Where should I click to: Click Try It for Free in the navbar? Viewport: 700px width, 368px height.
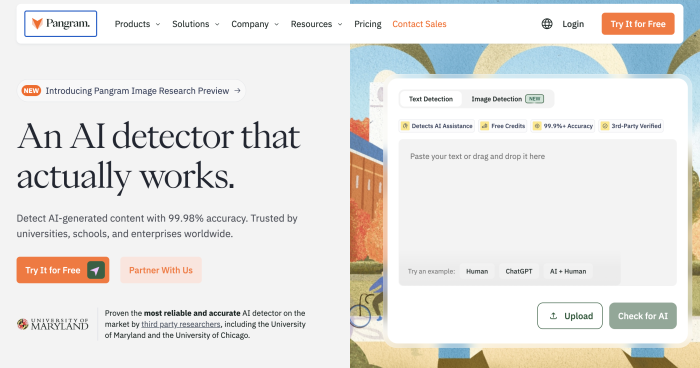[638, 24]
